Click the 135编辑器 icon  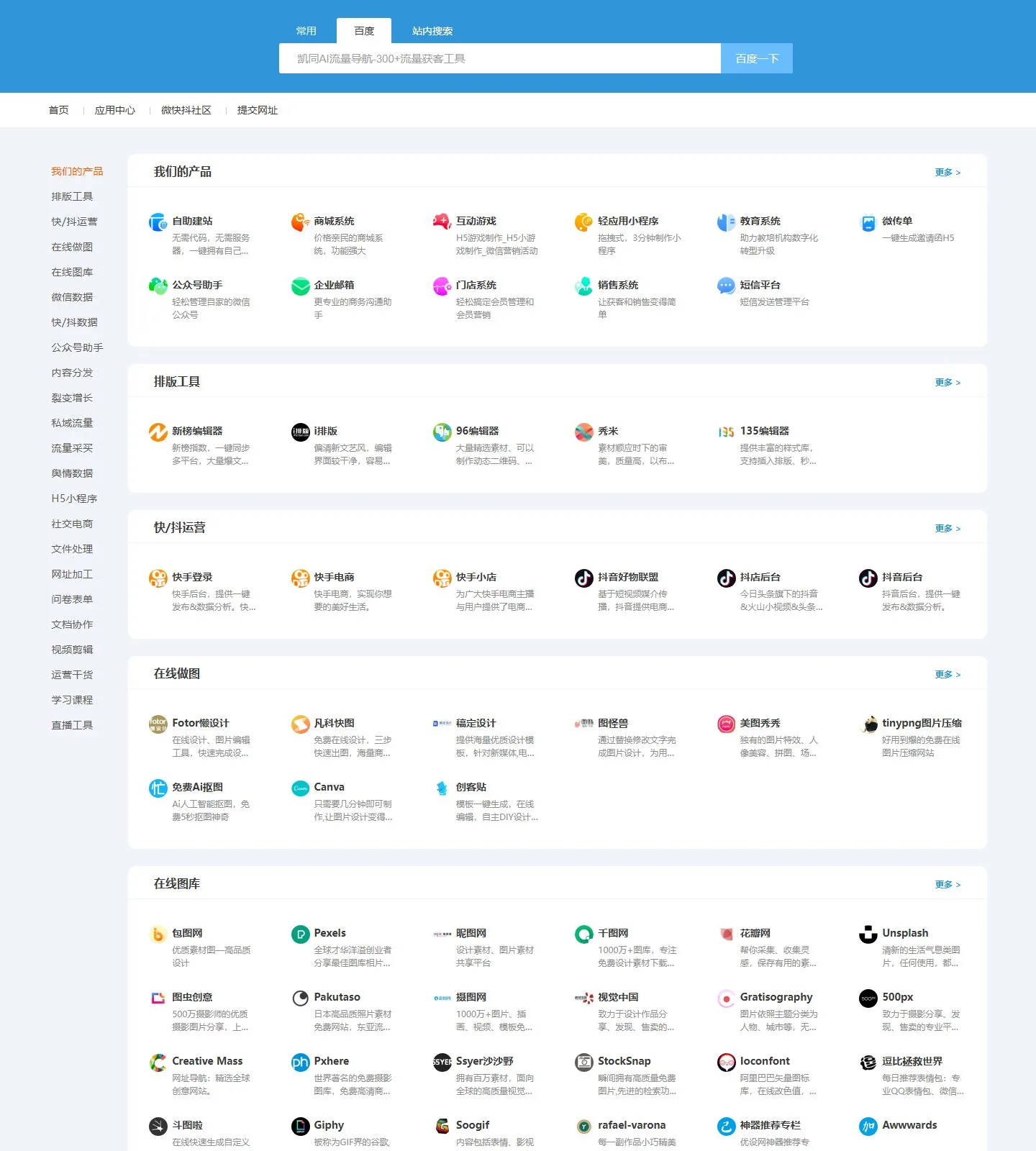726,432
